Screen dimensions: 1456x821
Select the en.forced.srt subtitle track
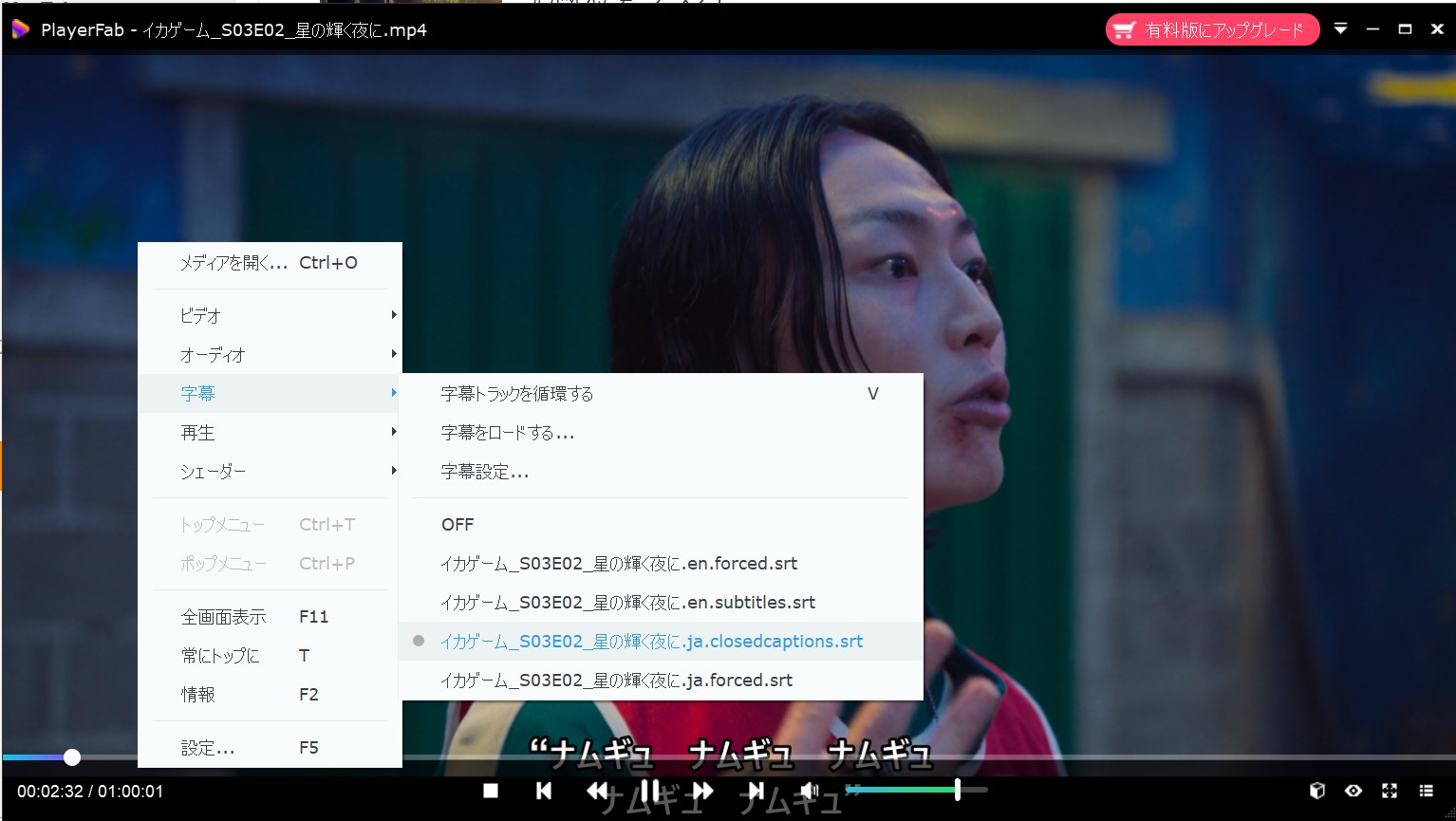(661, 563)
